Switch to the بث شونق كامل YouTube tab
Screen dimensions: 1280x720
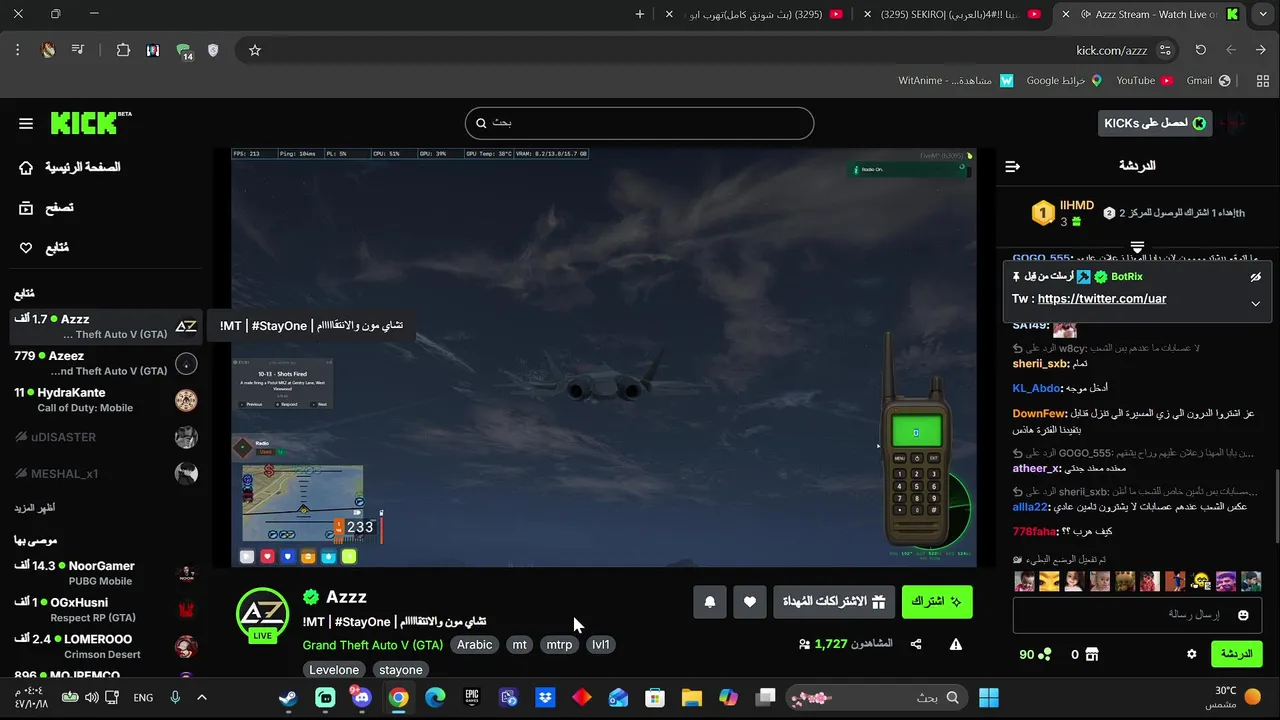pyautogui.click(x=755, y=14)
